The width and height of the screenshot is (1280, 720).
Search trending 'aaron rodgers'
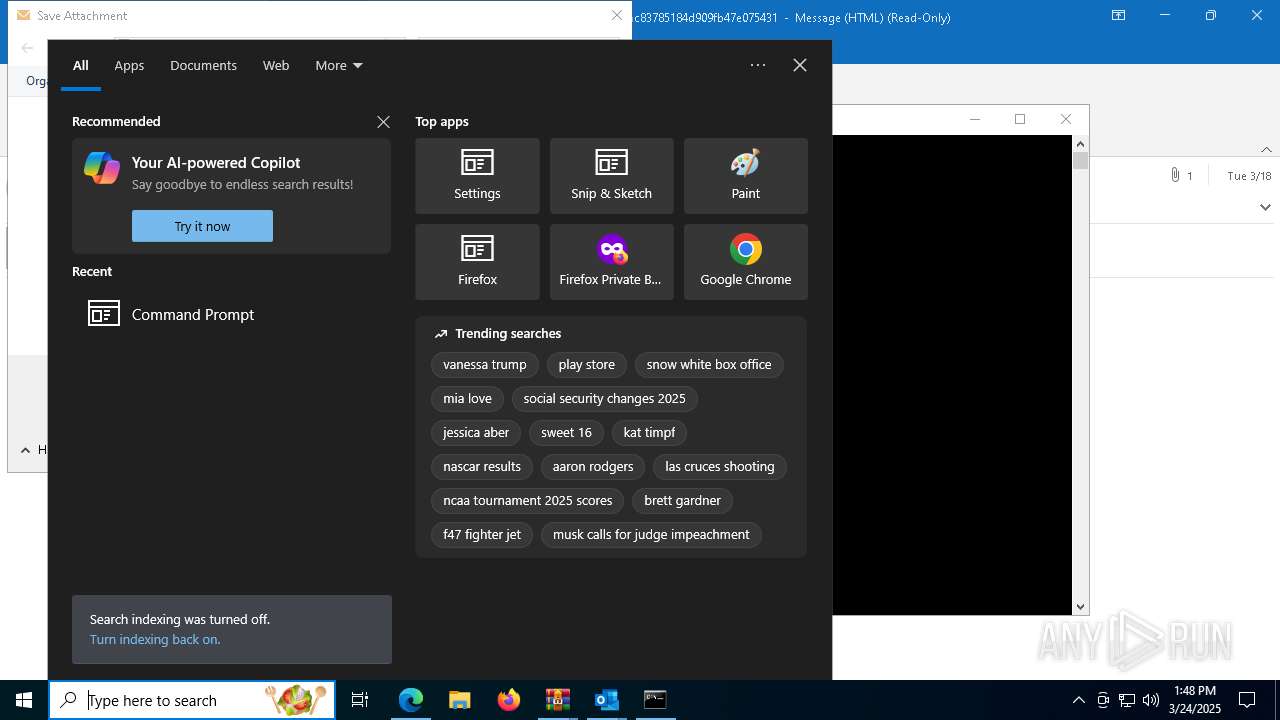593,467
